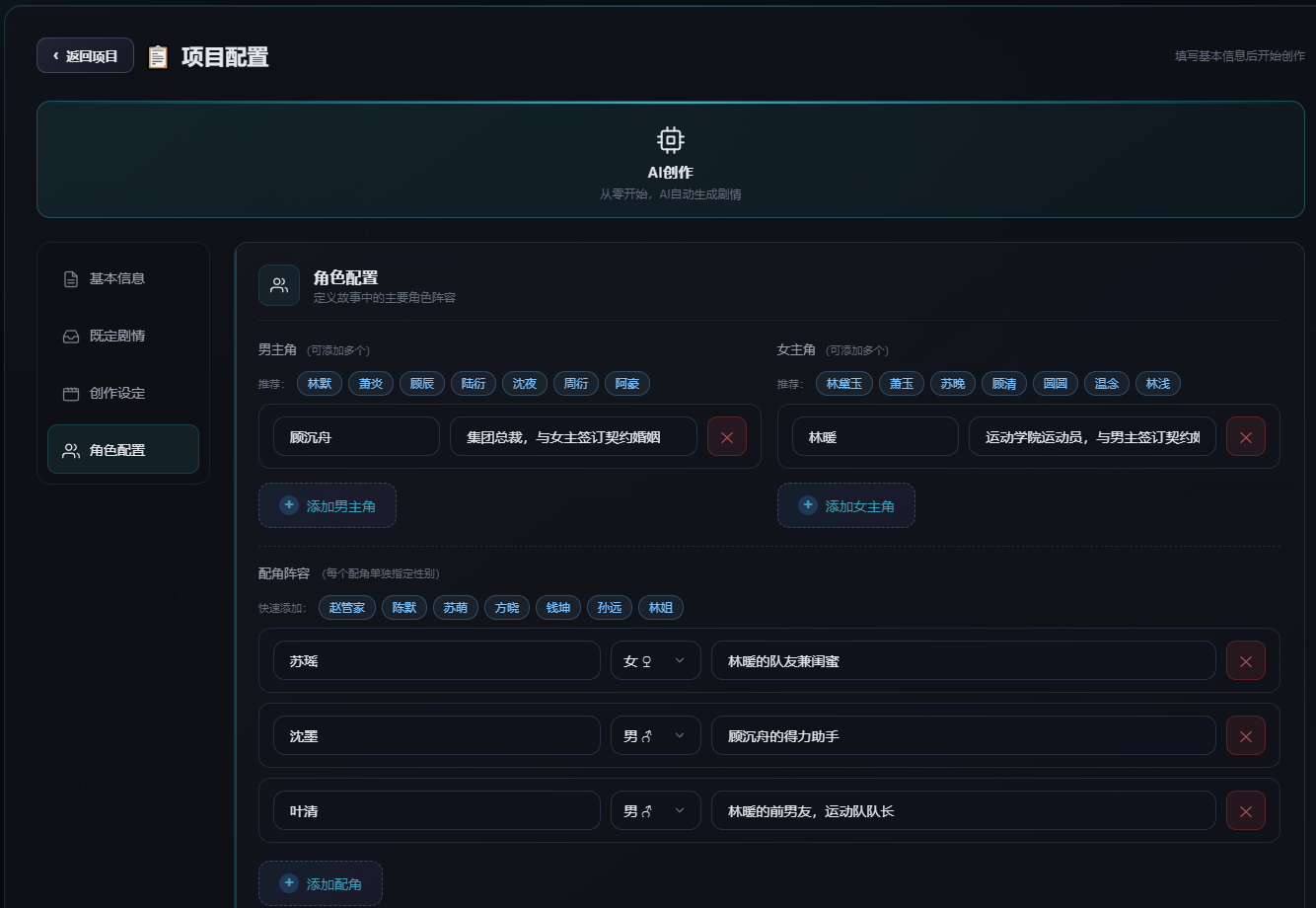Switch to 既定剧情 section
The width and height of the screenshot is (1316, 908).
(x=123, y=336)
